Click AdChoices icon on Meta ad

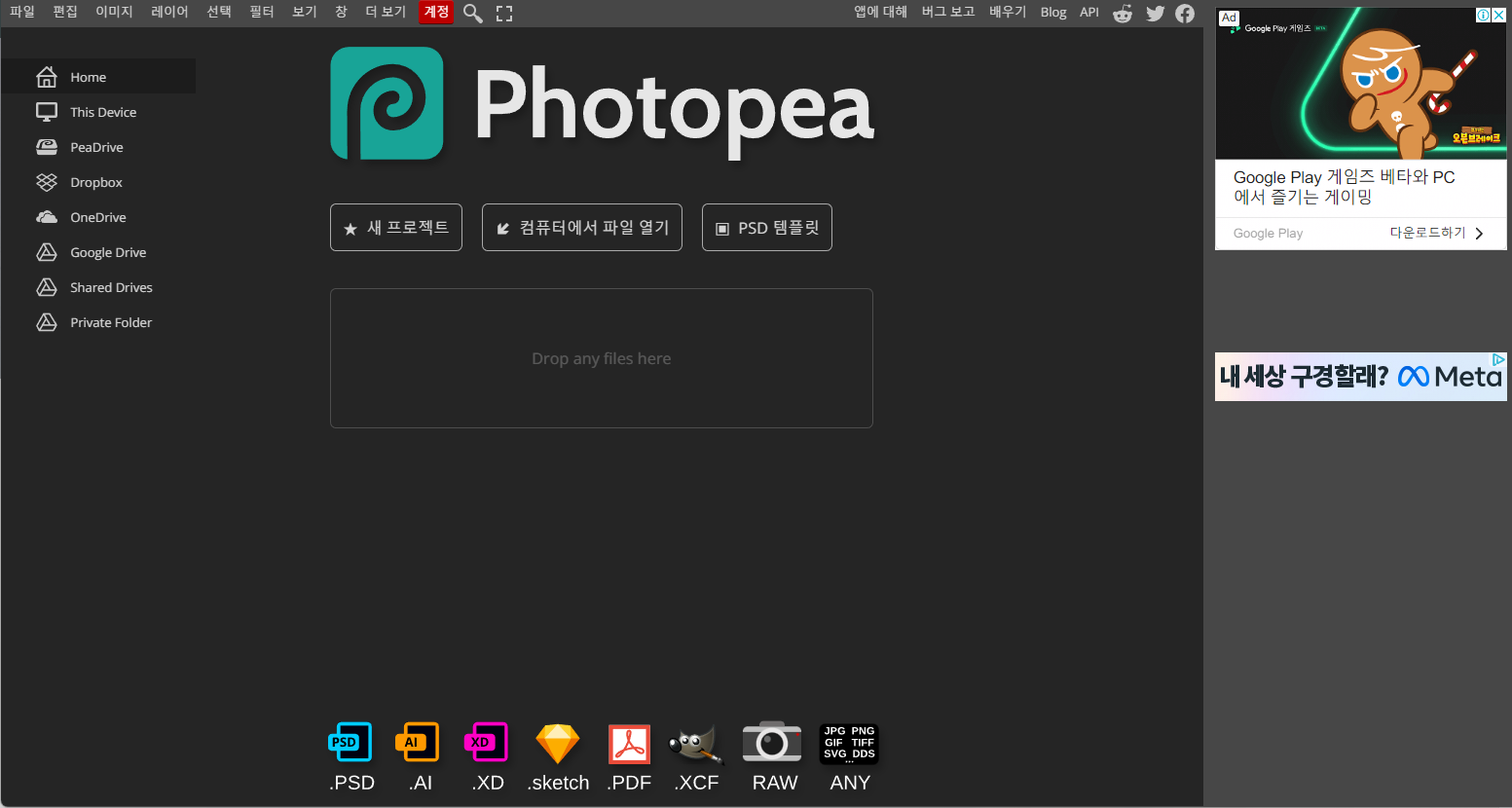1498,359
